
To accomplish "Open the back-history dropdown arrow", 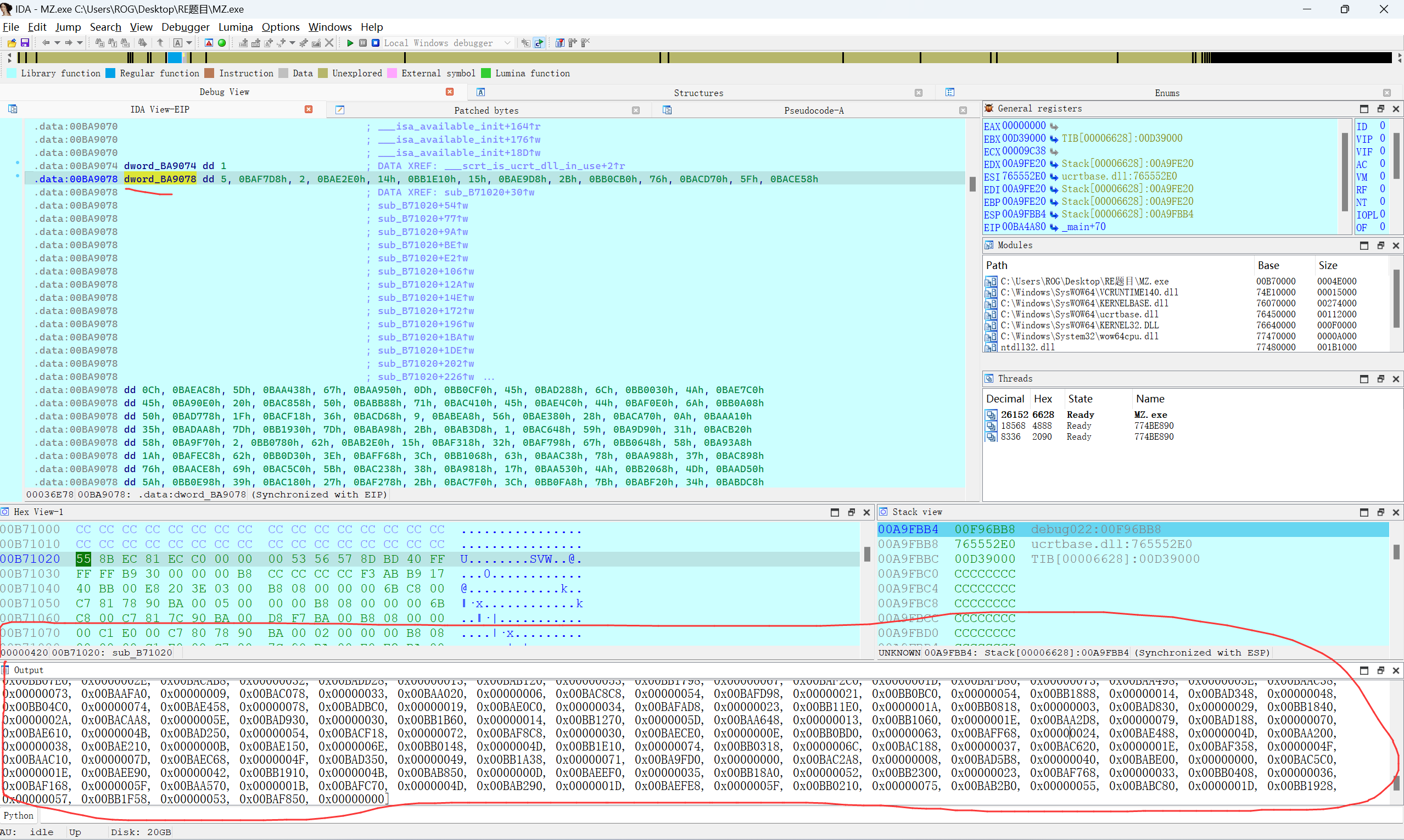I will (x=57, y=43).
